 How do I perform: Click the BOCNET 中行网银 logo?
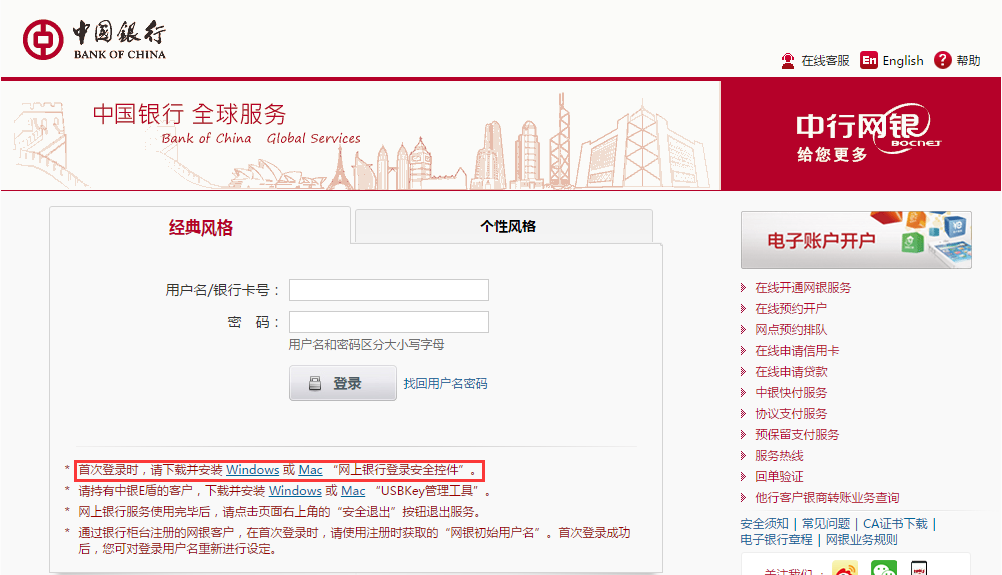click(x=861, y=135)
